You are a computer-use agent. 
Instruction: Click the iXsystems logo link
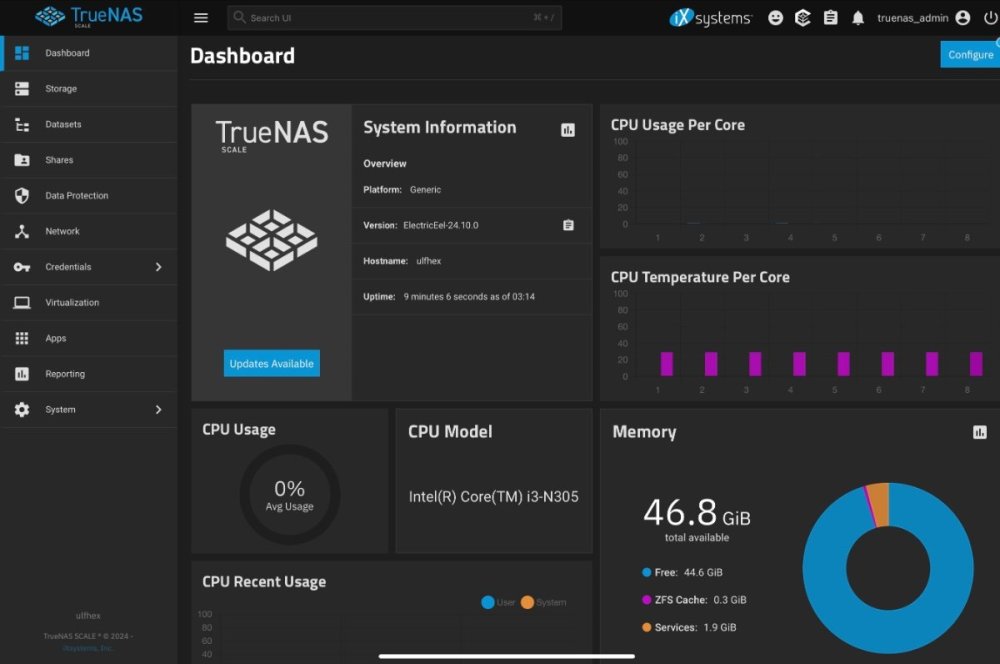coord(710,18)
